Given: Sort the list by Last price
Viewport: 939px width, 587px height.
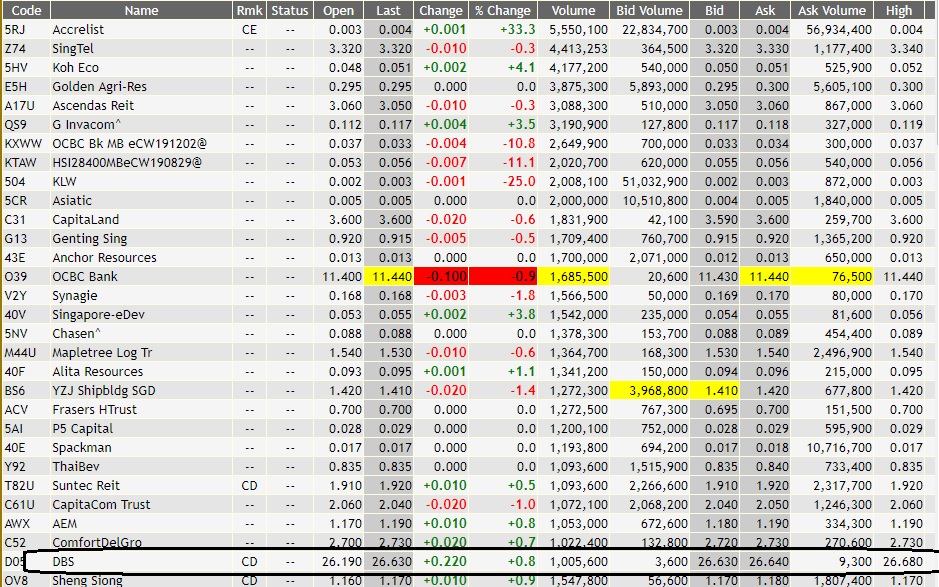Looking at the screenshot, I should coord(388,10).
